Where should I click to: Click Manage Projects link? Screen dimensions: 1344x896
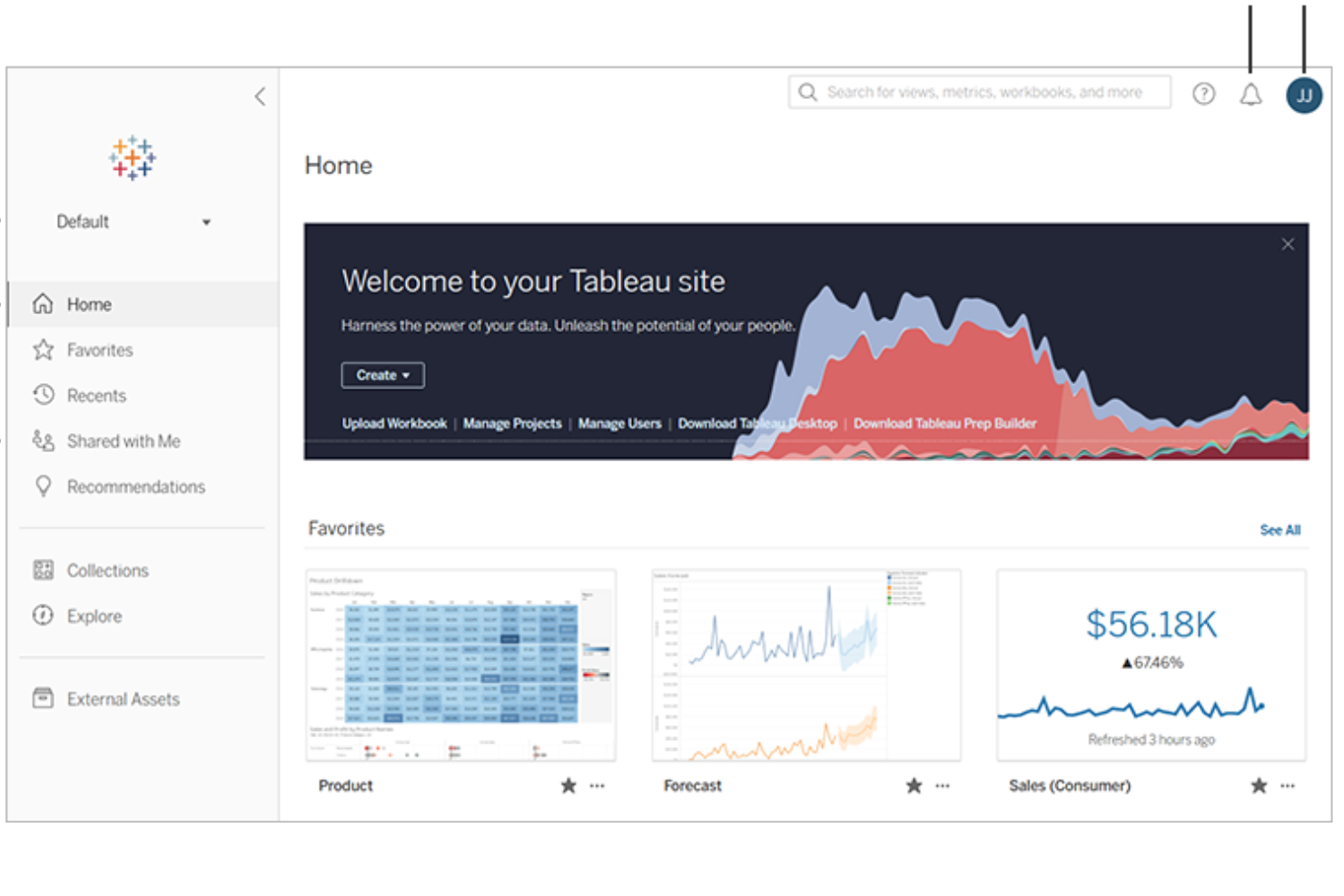pyautogui.click(x=512, y=423)
